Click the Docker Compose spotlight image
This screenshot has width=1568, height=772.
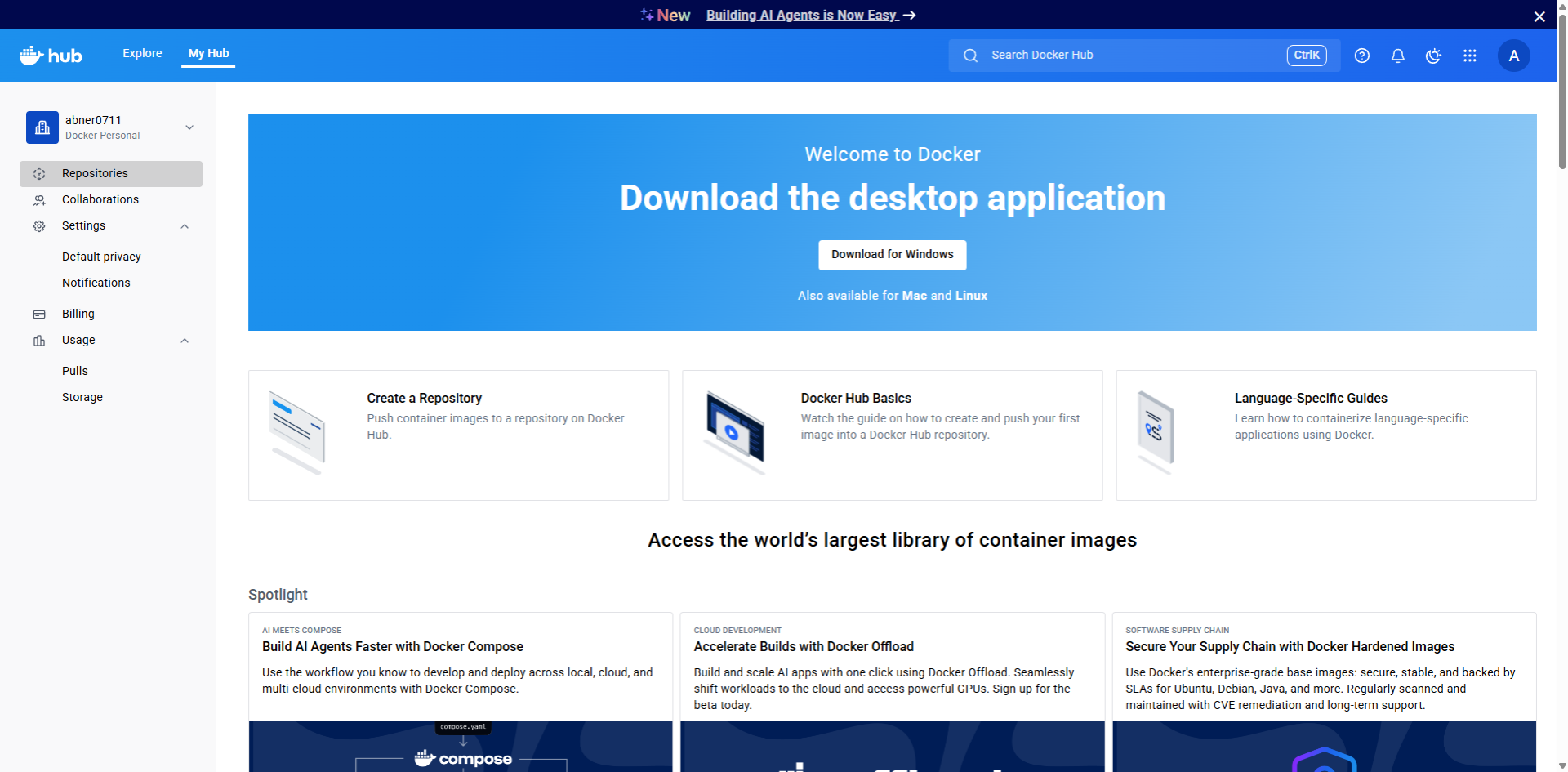(x=461, y=746)
